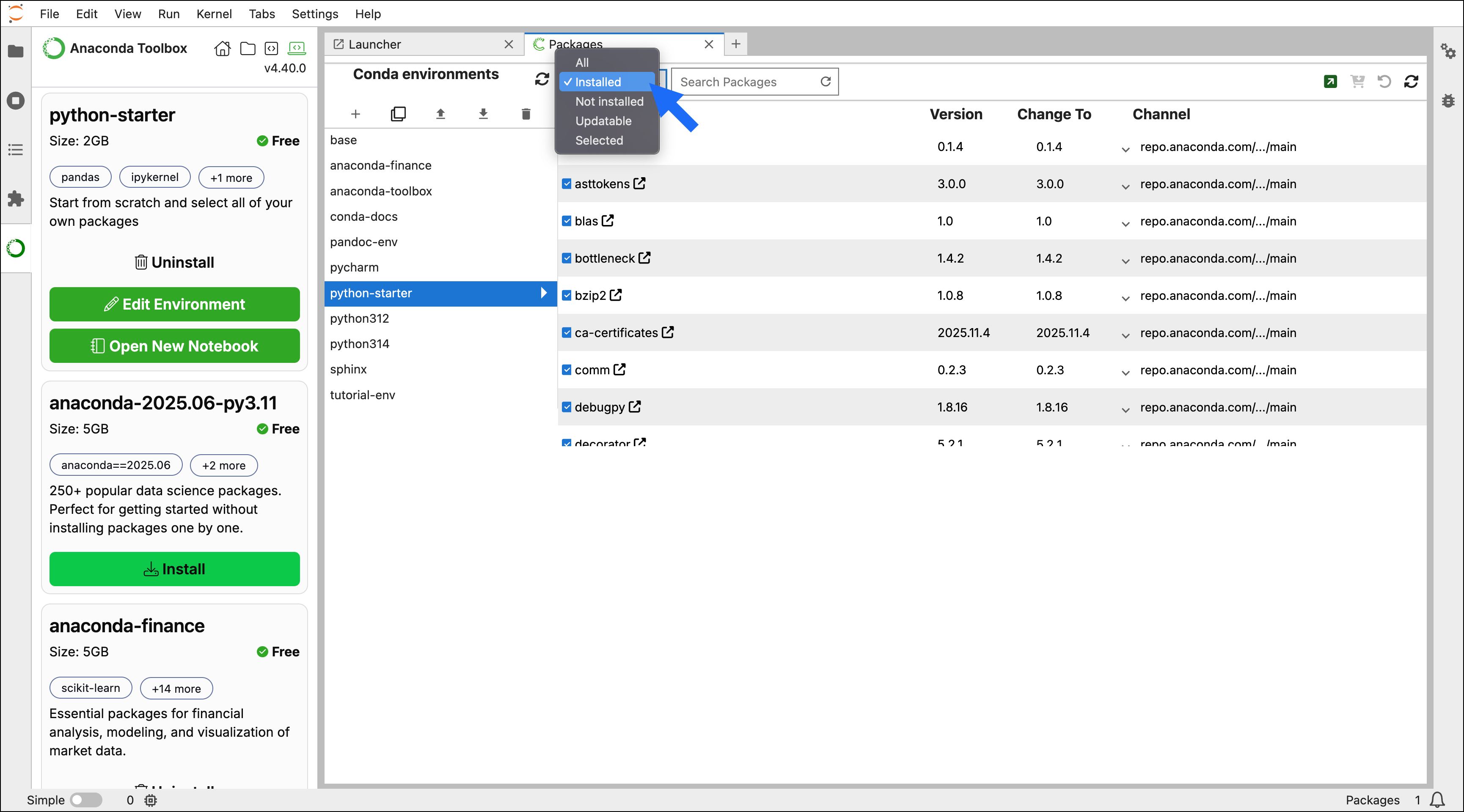
Task: Open the Kernel menu
Action: coord(214,14)
